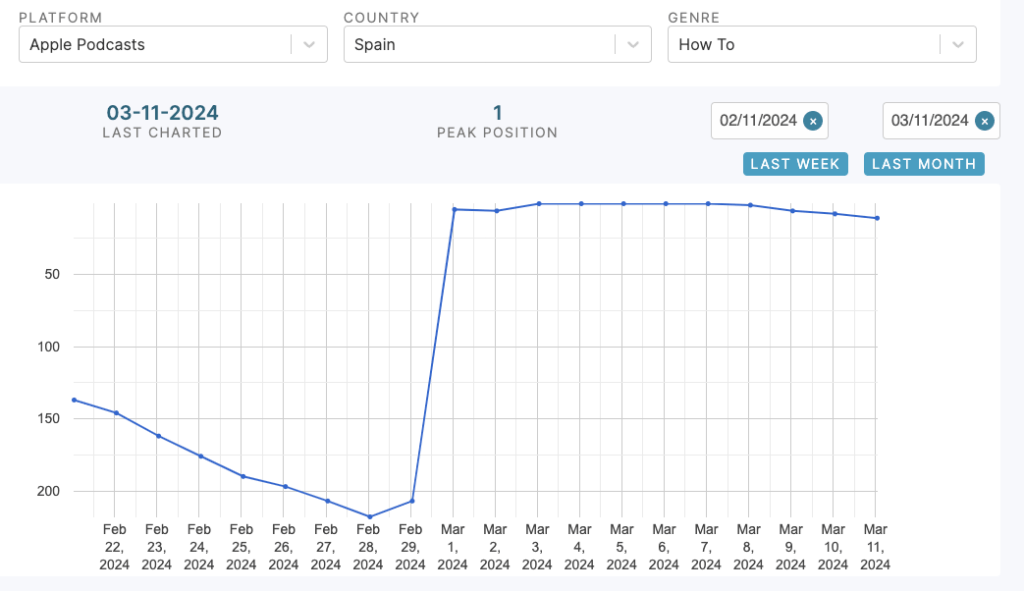The width and height of the screenshot is (1024, 591).
Task: Clear the 02/11/2024 start date
Action: click(x=813, y=121)
